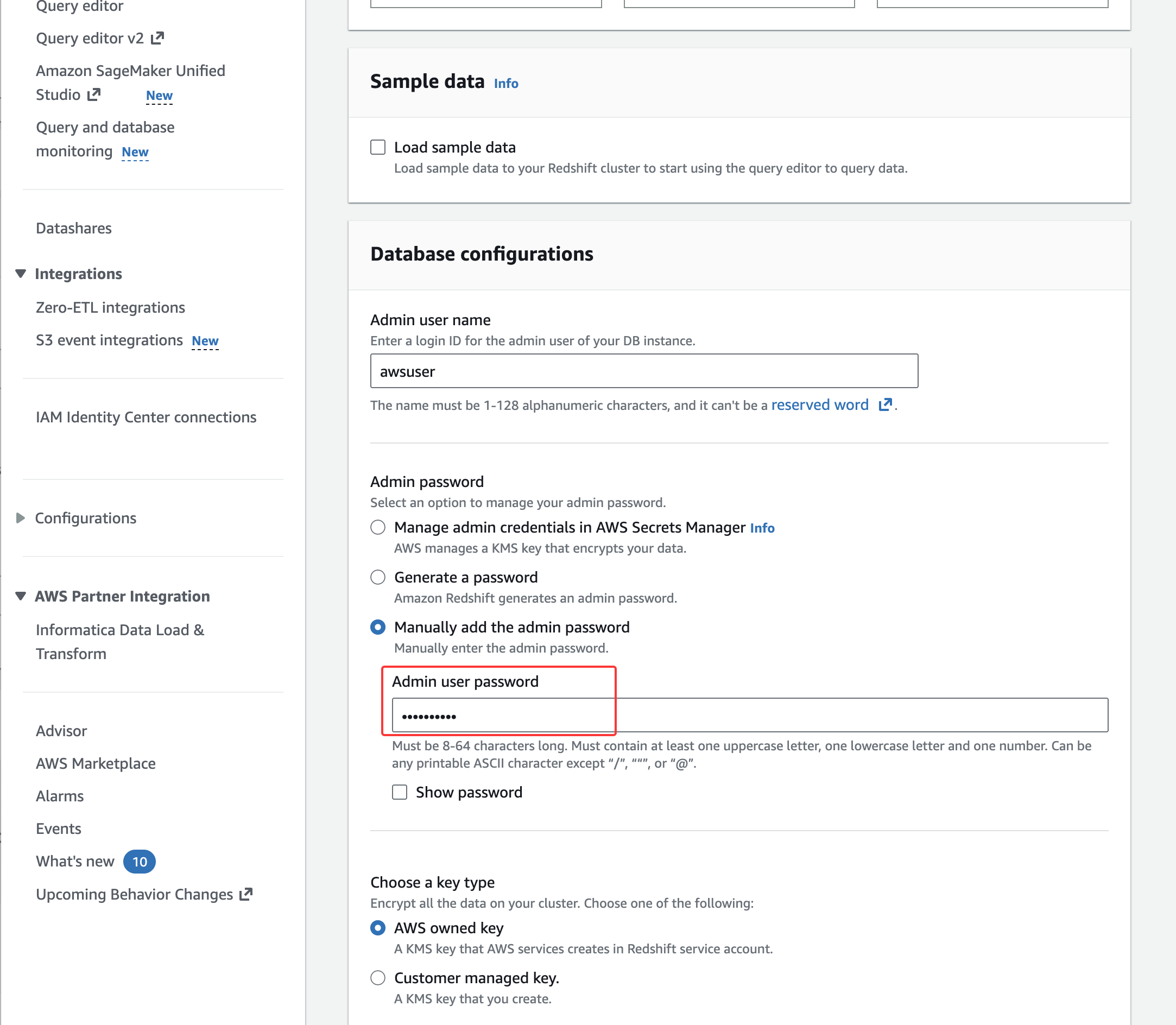The image size is (1176, 1025).
Task: Click the Admin user name field
Action: tap(644, 371)
